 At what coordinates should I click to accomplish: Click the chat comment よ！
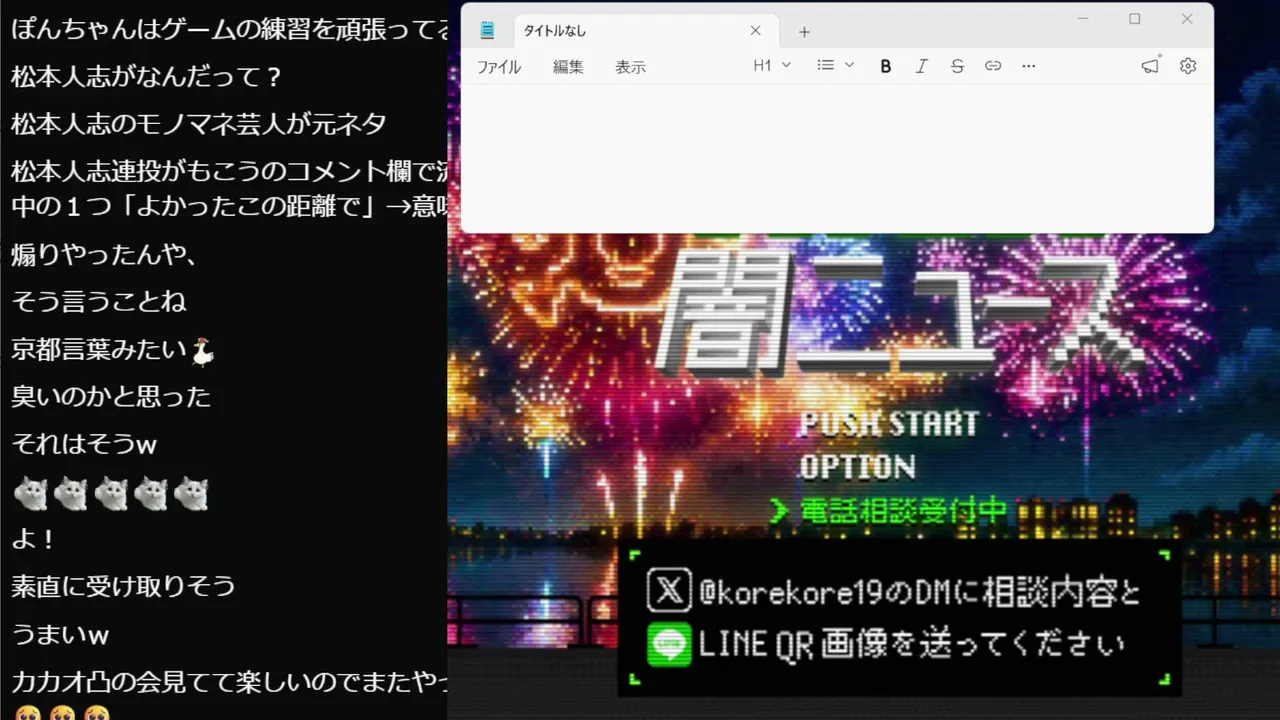pyautogui.click(x=33, y=539)
